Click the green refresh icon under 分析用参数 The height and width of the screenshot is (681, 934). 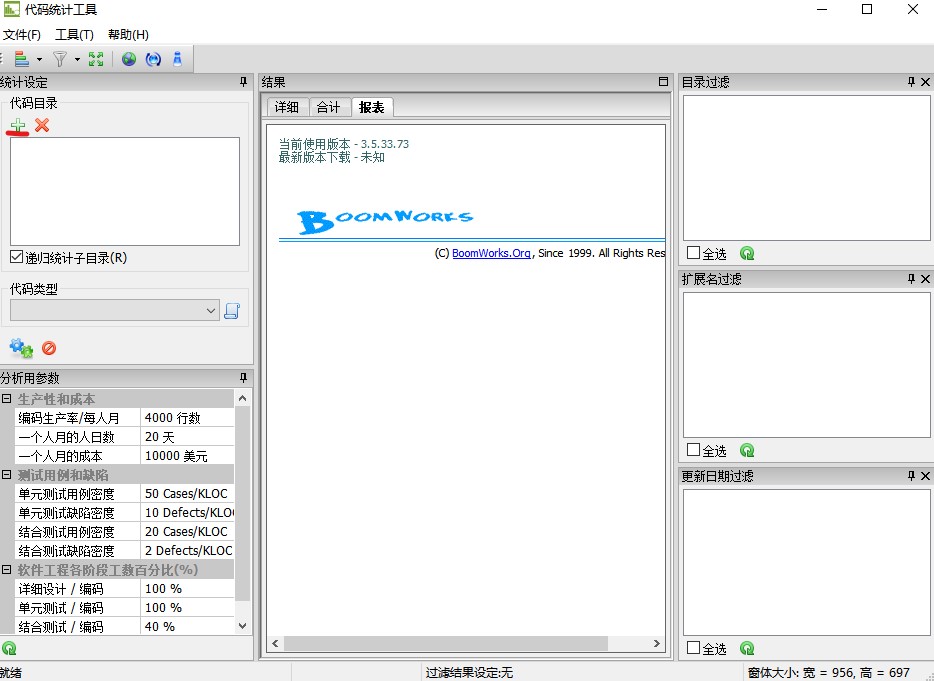pyautogui.click(x=9, y=648)
